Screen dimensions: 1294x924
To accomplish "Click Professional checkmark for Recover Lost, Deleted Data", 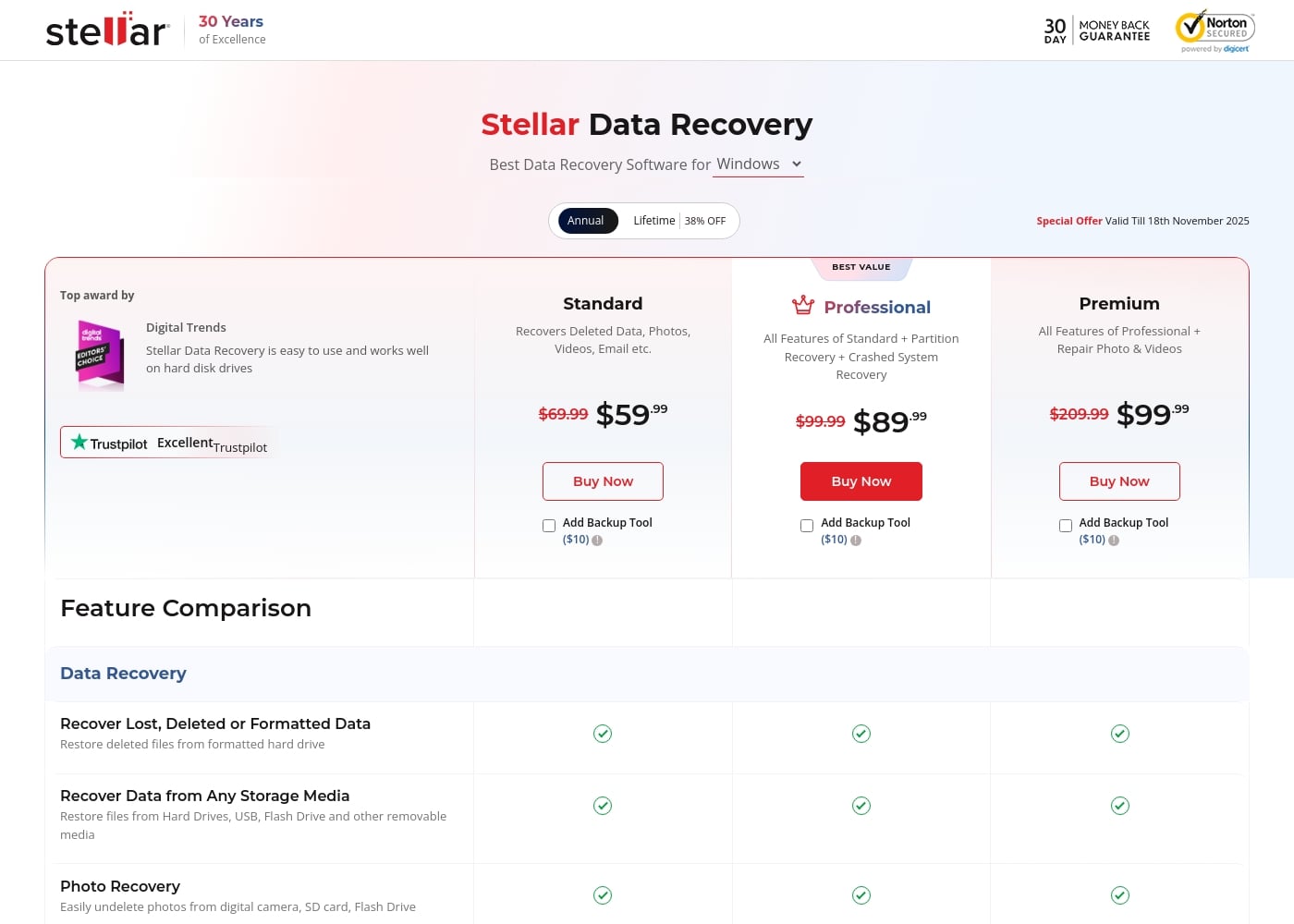I will (x=861, y=734).
